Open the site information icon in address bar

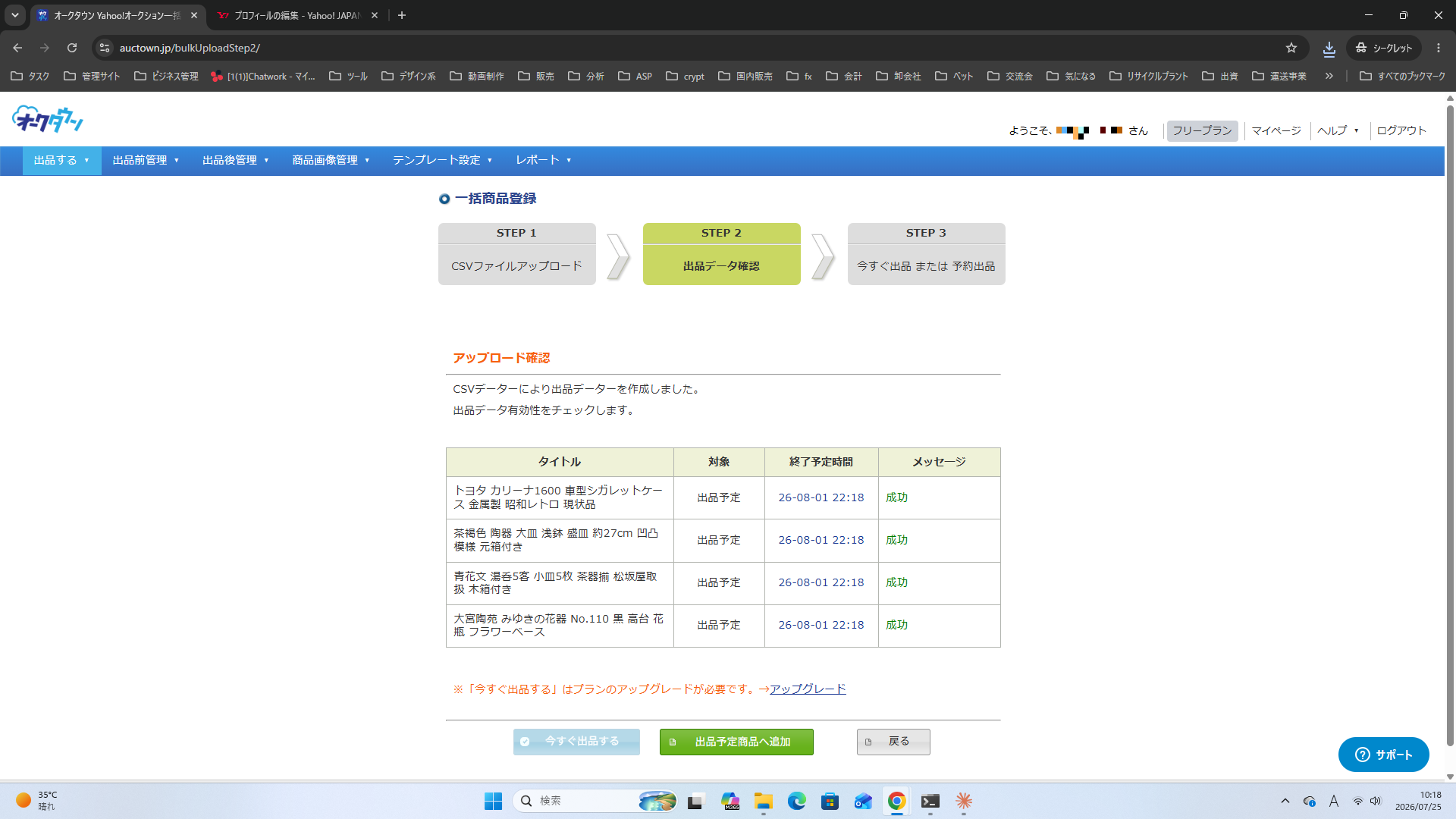105,48
